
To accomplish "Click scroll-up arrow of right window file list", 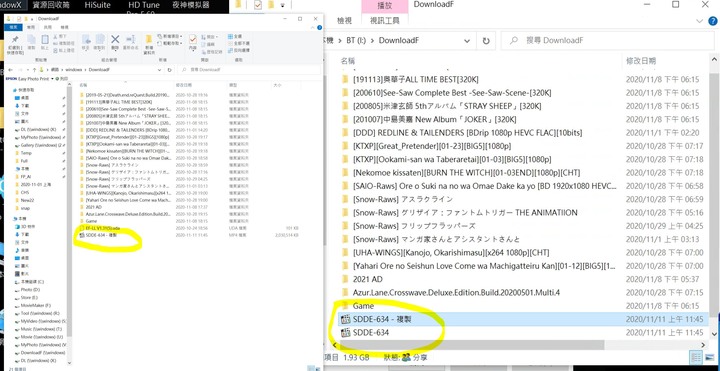I will (x=714, y=59).
